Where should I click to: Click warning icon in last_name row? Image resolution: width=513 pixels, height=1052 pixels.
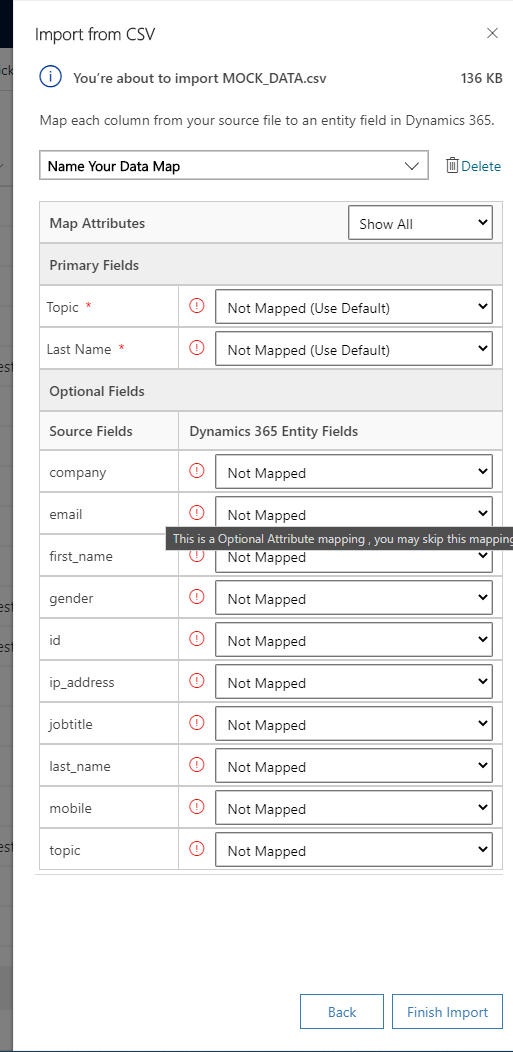pyautogui.click(x=196, y=764)
